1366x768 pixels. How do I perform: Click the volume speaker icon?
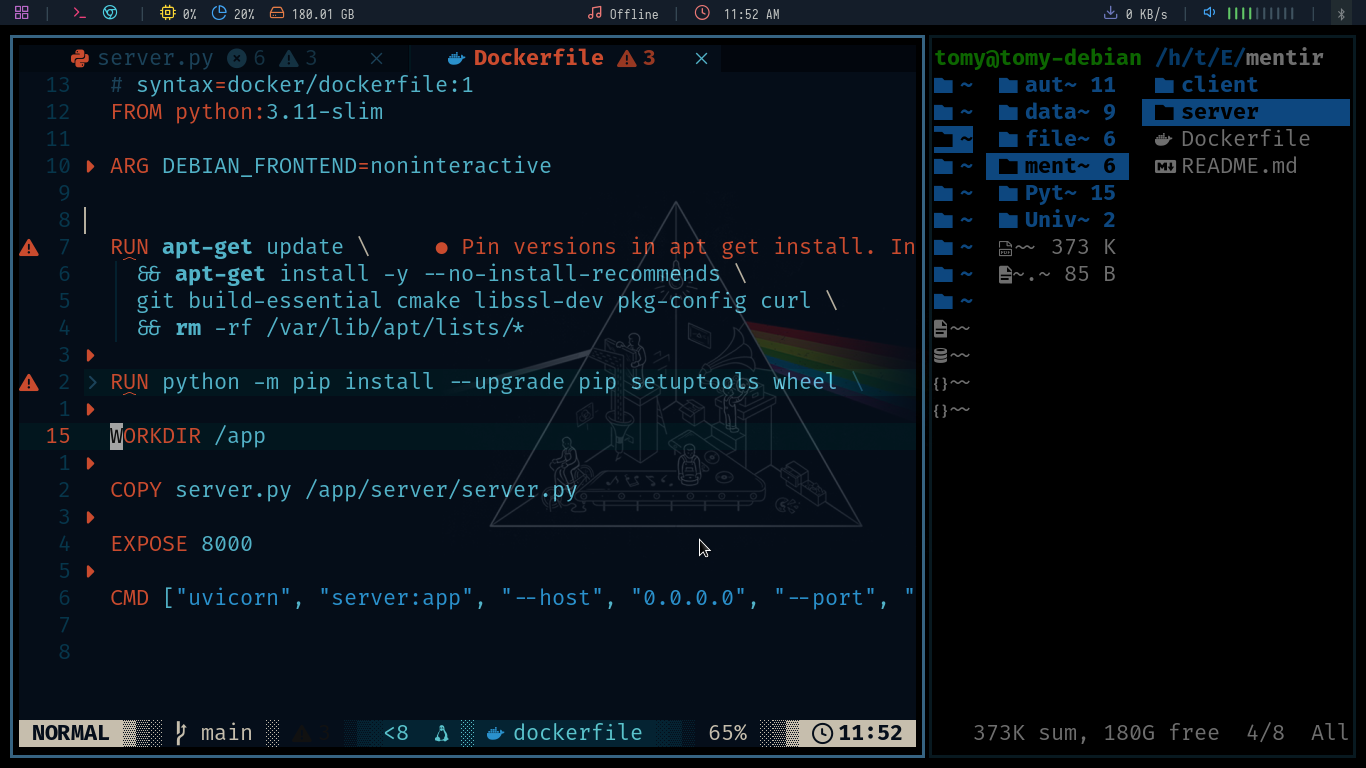click(1209, 13)
